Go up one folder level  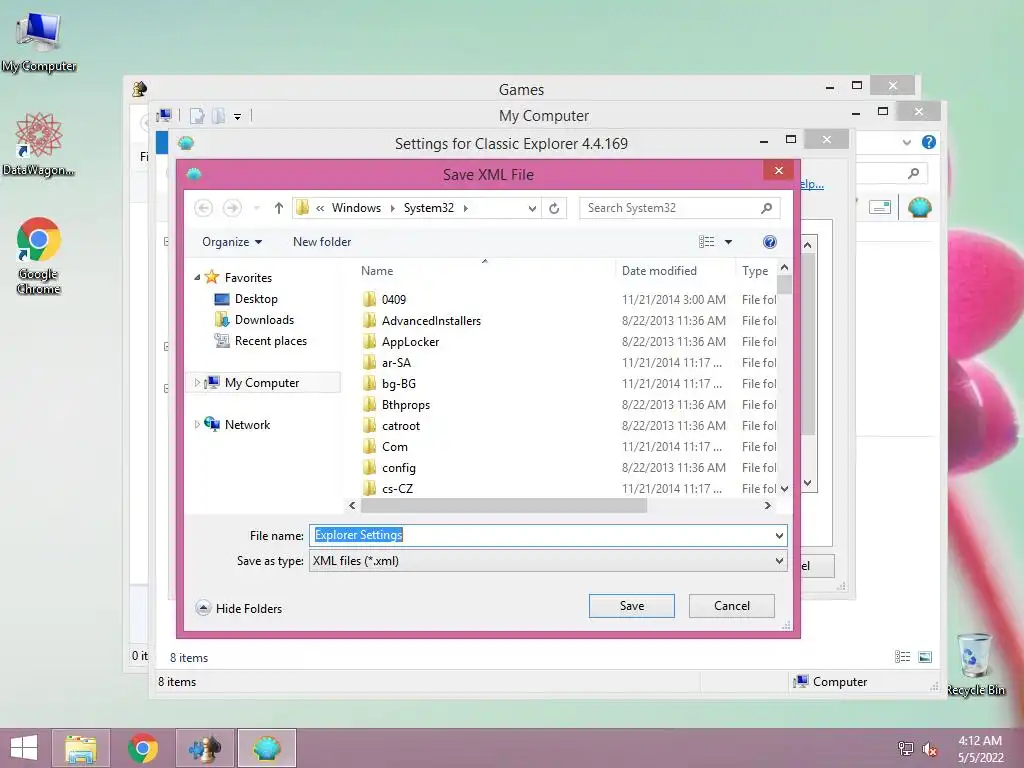coord(279,208)
